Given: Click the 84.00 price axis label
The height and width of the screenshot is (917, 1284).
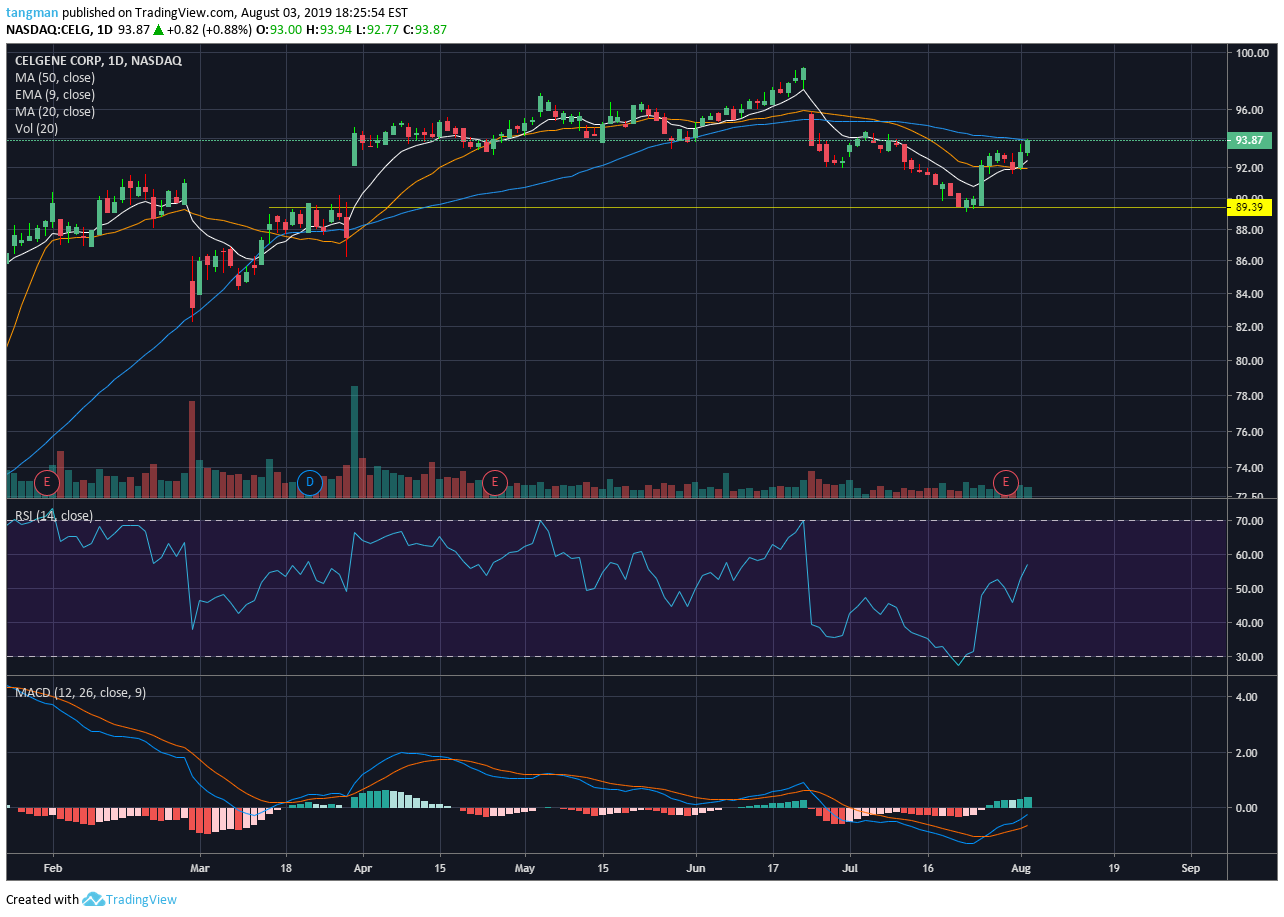Looking at the screenshot, I should click(1251, 294).
